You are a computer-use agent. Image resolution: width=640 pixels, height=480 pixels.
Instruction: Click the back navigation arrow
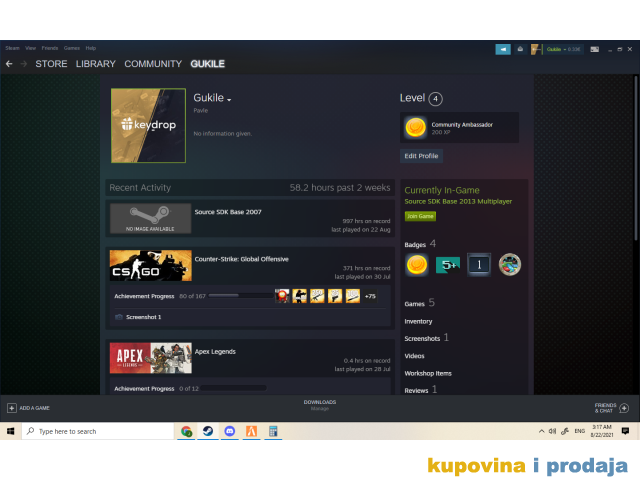coord(9,64)
